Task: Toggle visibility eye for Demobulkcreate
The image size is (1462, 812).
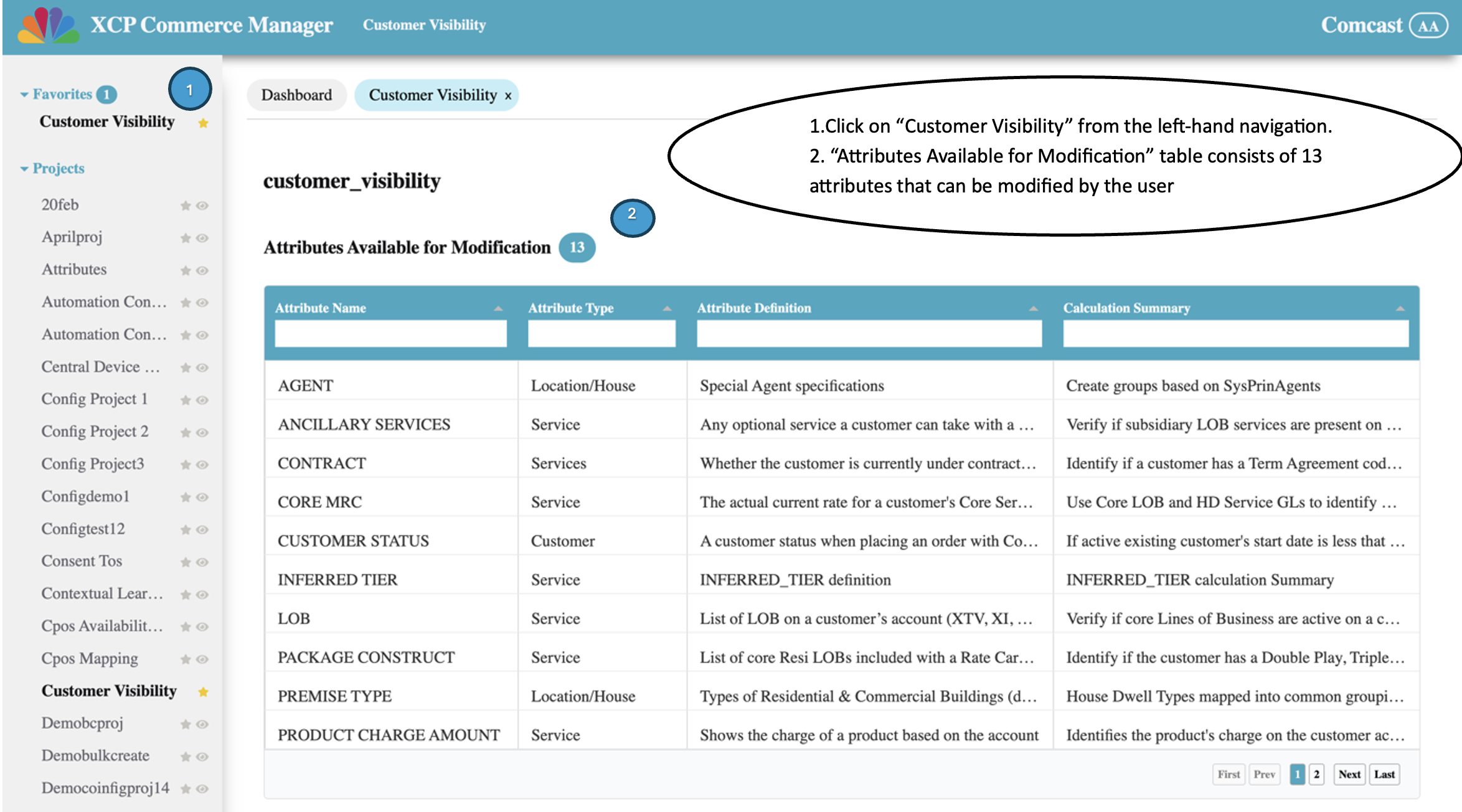Action: click(x=202, y=757)
